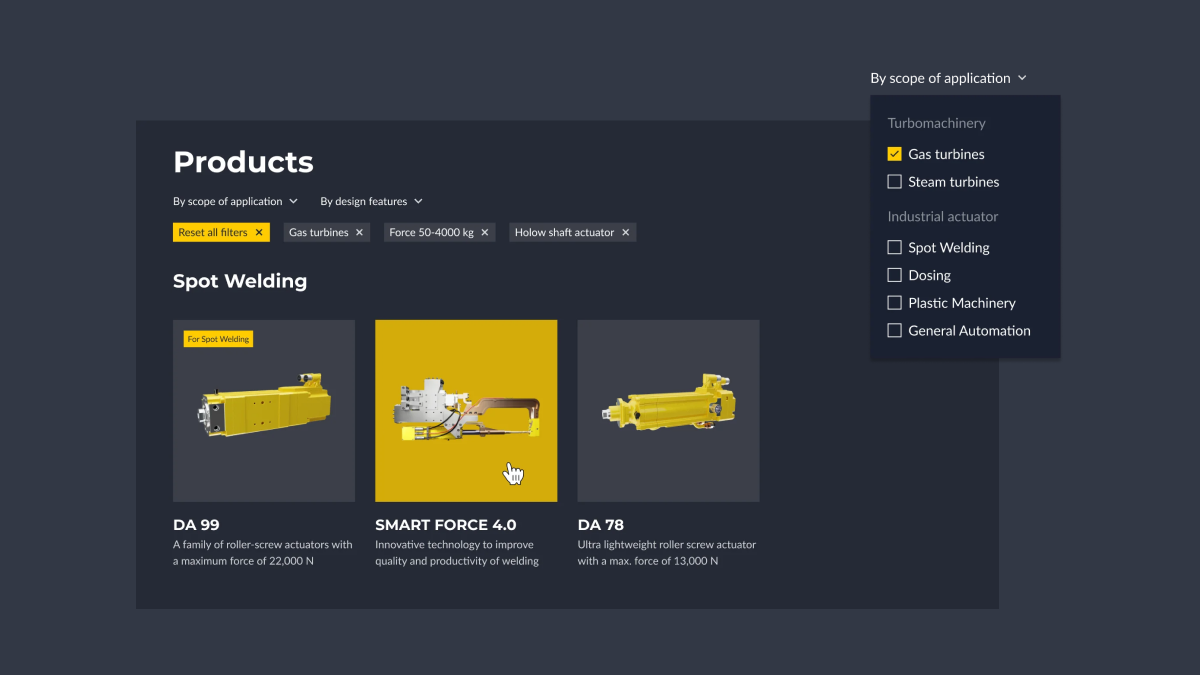
Task: Click the Gas turbines label in dropdown
Action: [x=946, y=154]
